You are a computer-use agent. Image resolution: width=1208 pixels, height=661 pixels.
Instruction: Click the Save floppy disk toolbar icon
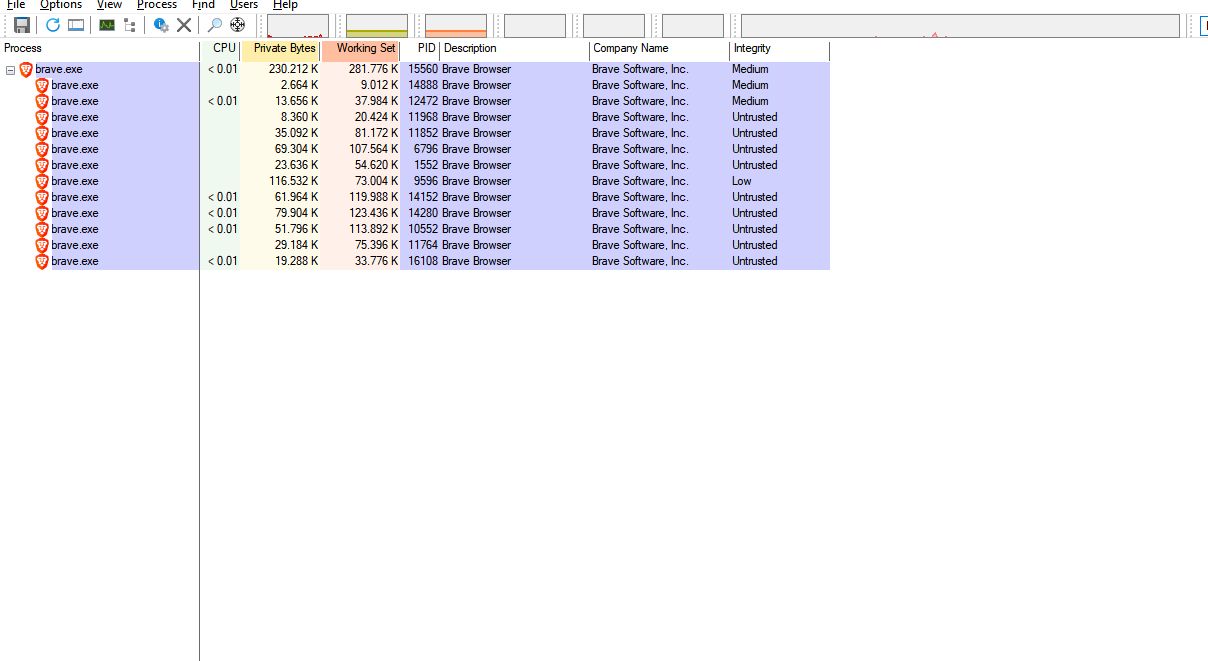pos(22,25)
